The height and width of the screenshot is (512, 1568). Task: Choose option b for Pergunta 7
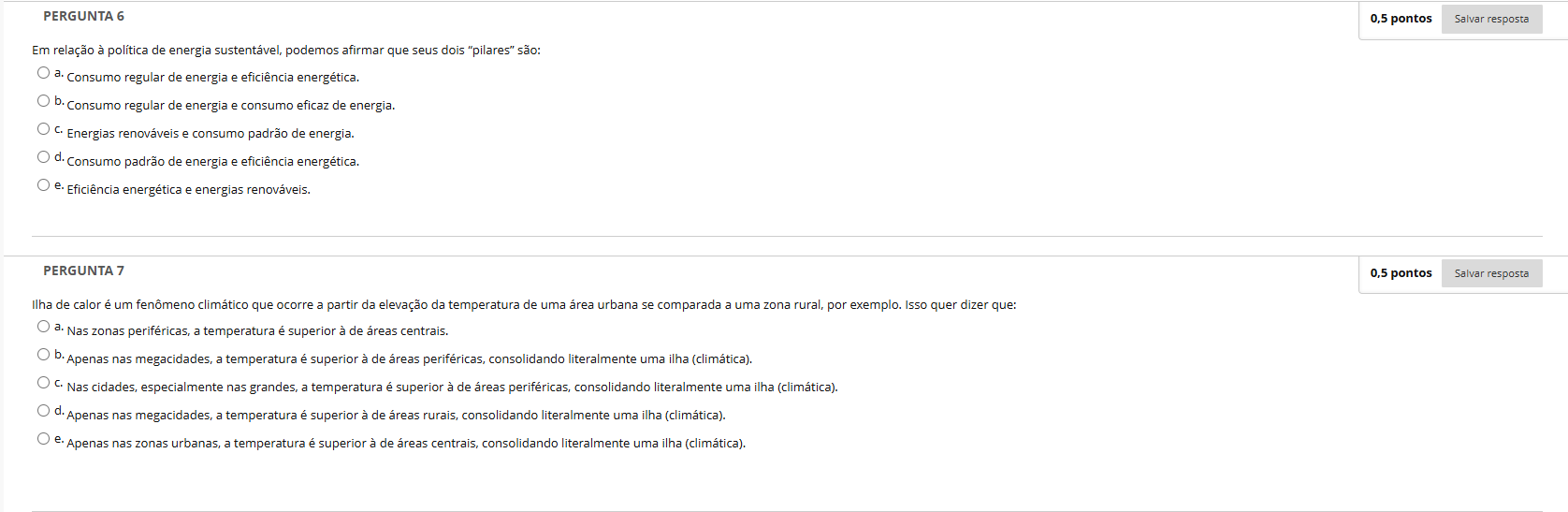pyautogui.click(x=44, y=355)
